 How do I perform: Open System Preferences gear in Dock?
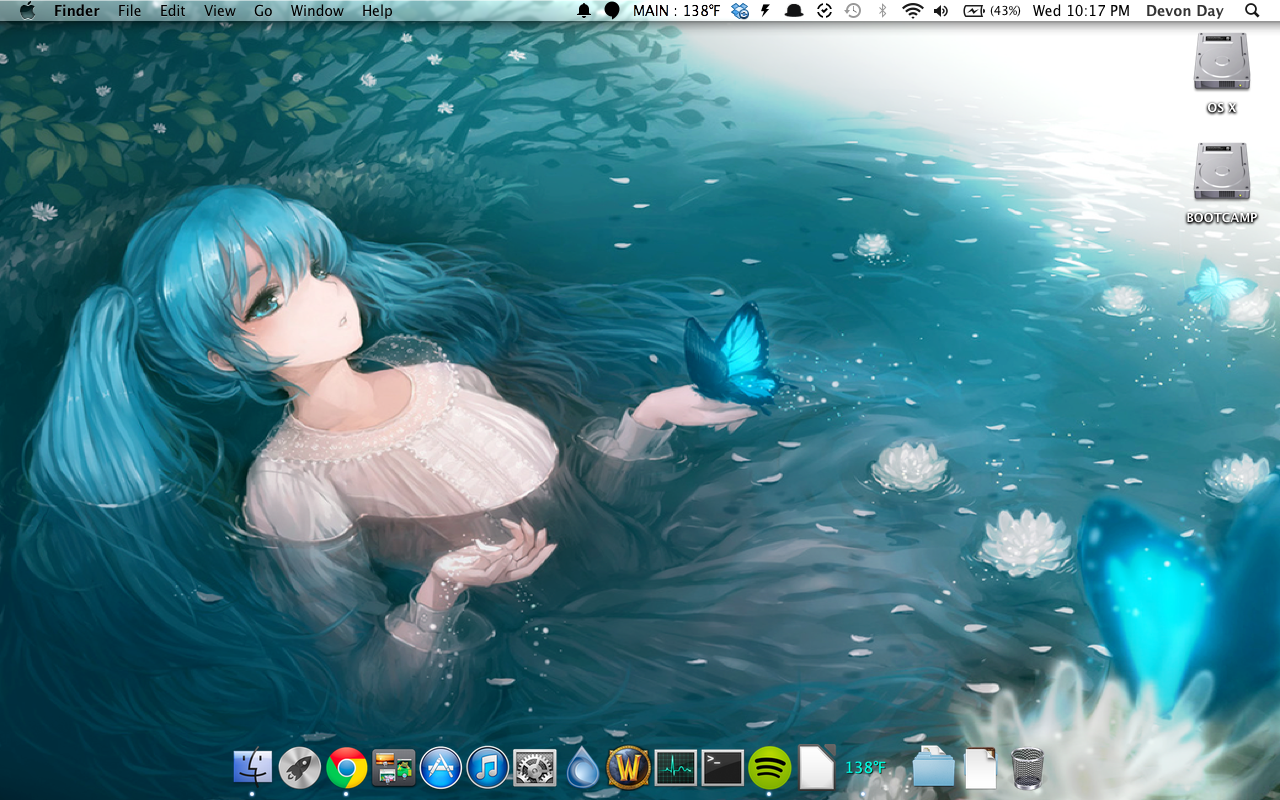(x=534, y=768)
